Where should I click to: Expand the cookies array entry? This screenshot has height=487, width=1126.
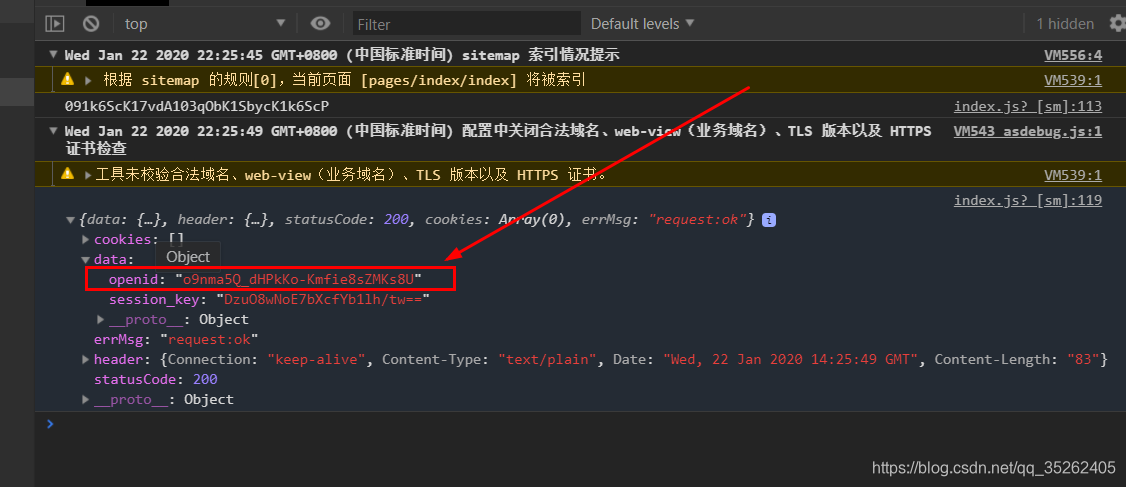point(85,239)
